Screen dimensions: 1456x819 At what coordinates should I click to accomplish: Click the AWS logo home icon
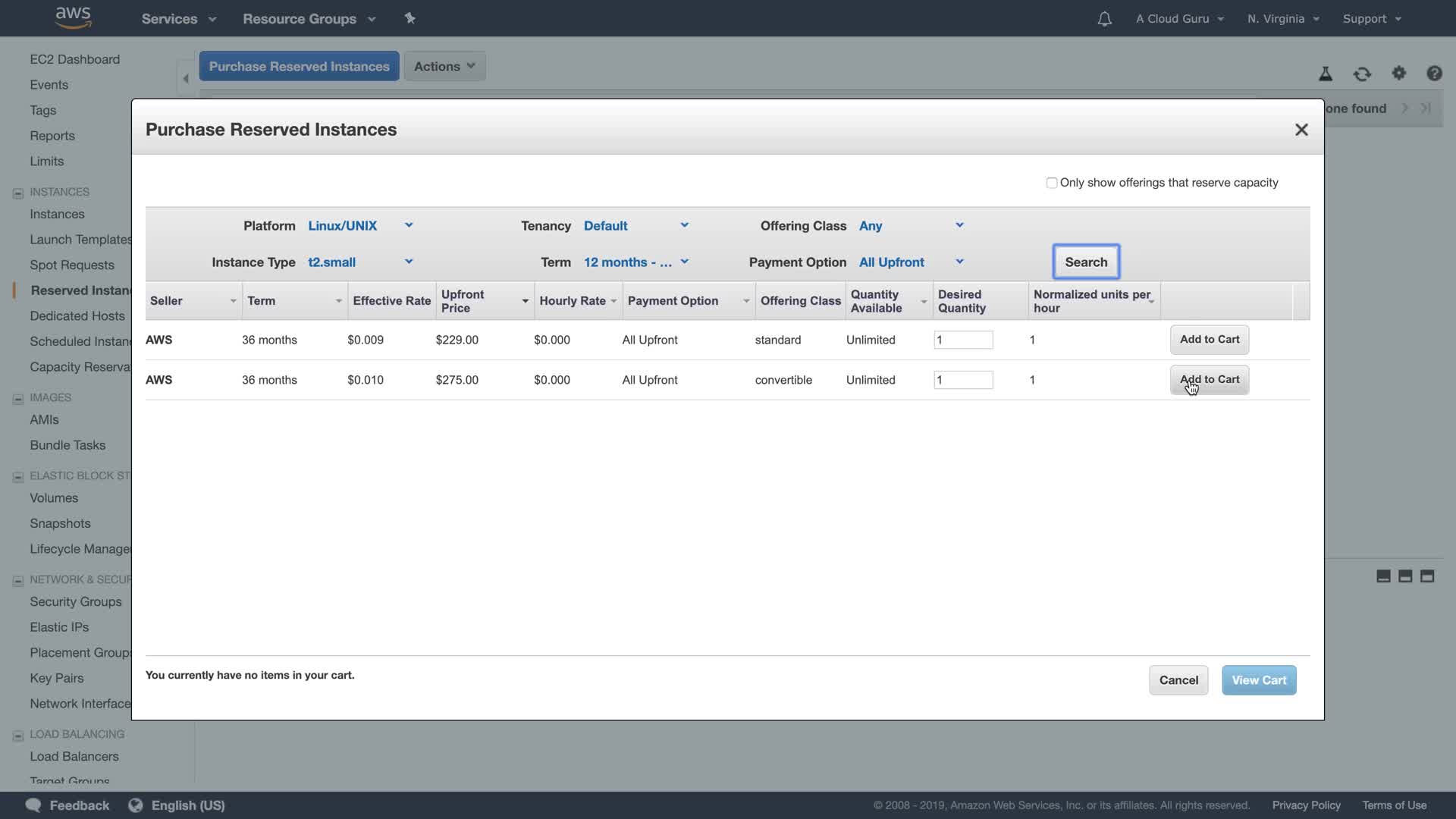[x=74, y=17]
